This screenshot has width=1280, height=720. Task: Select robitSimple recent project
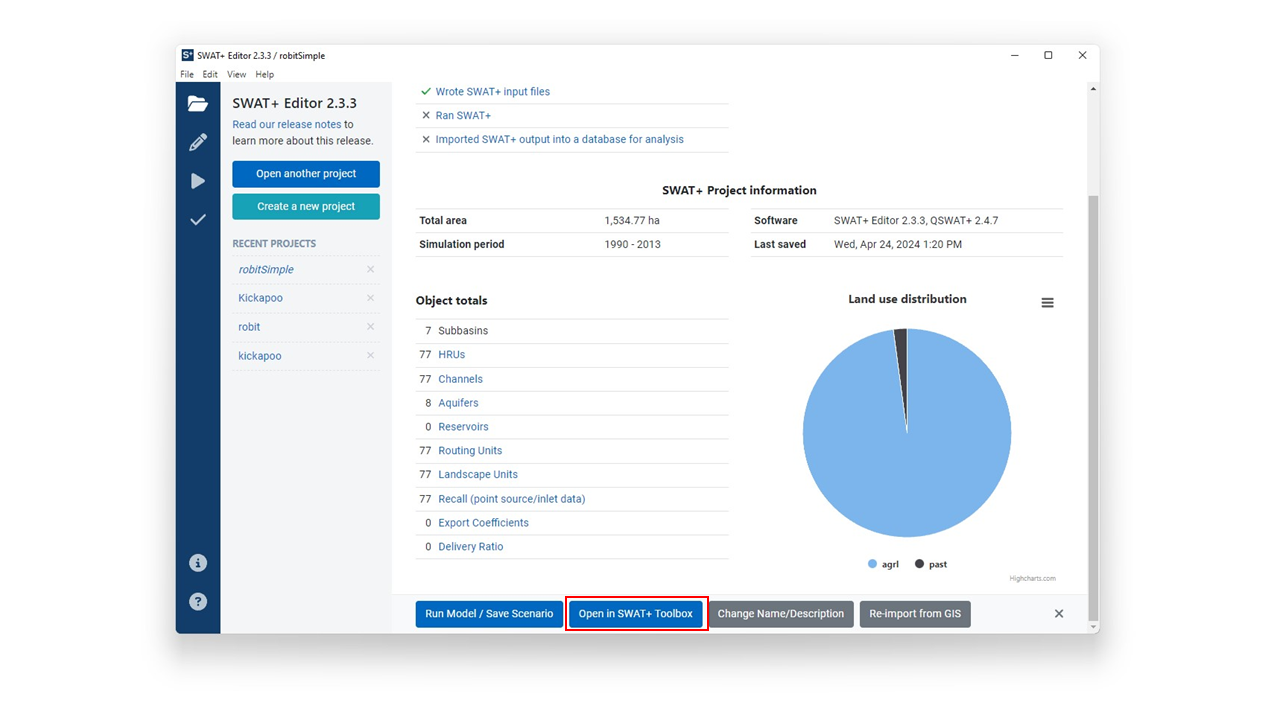click(x=266, y=270)
